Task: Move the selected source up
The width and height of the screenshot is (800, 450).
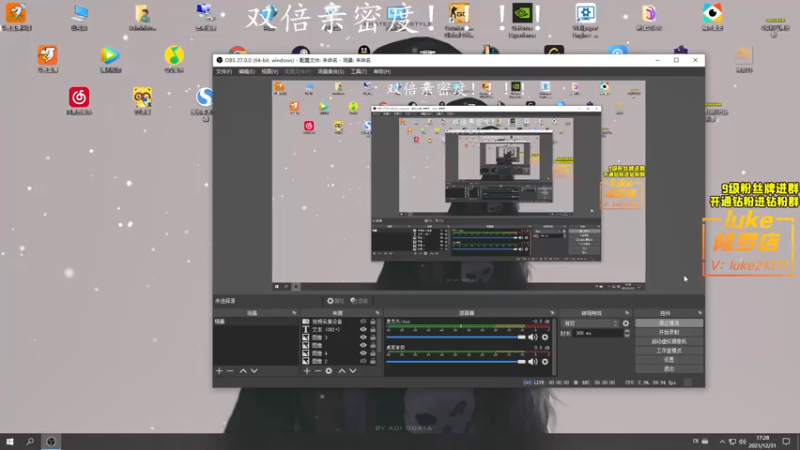Action: point(342,371)
